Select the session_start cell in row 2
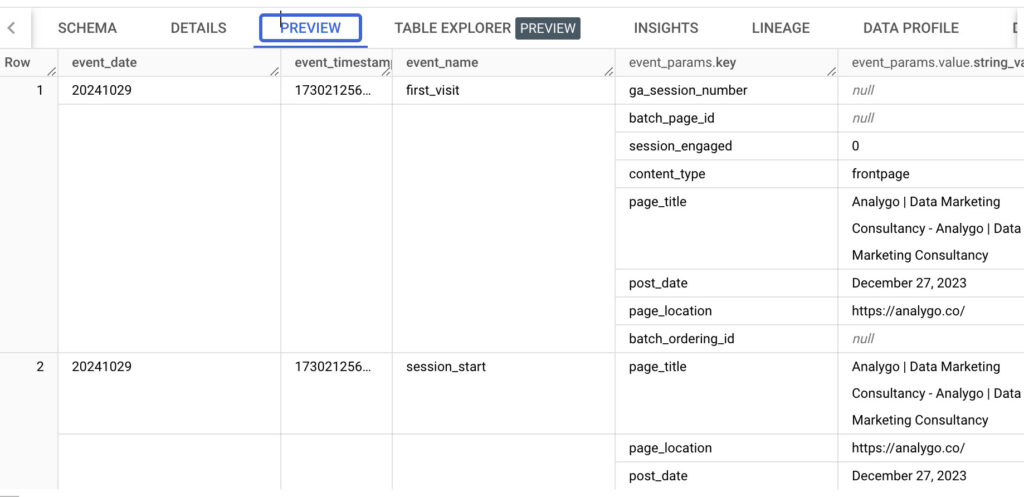This screenshot has width=1024, height=497. coord(446,366)
